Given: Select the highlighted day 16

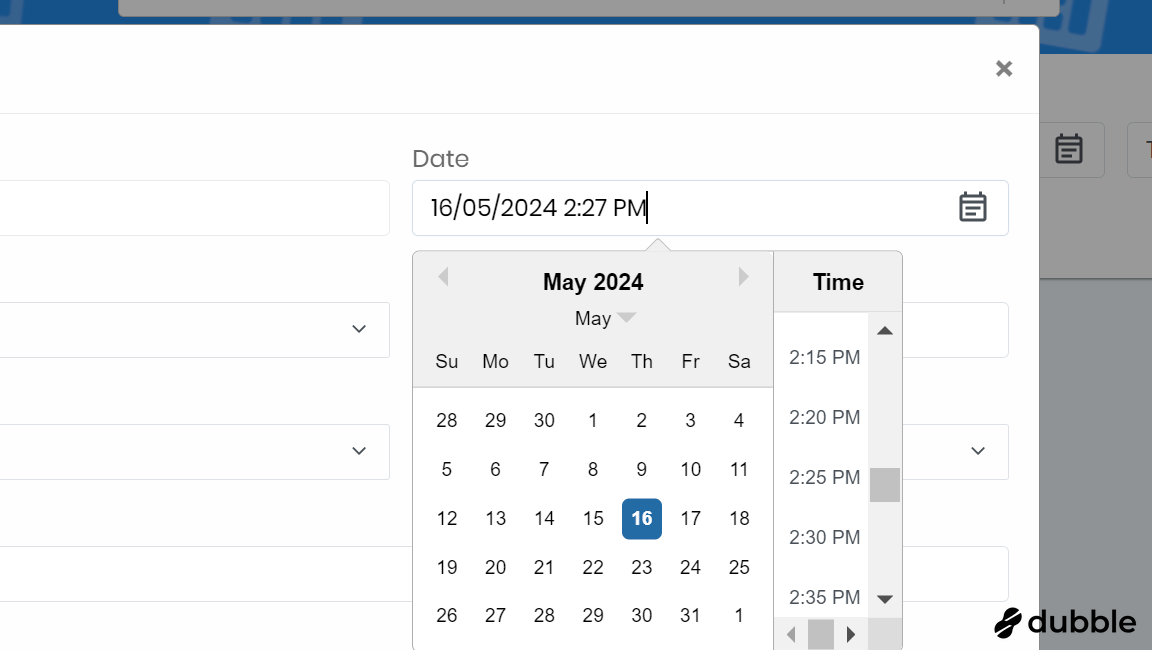Looking at the screenshot, I should click(641, 518).
